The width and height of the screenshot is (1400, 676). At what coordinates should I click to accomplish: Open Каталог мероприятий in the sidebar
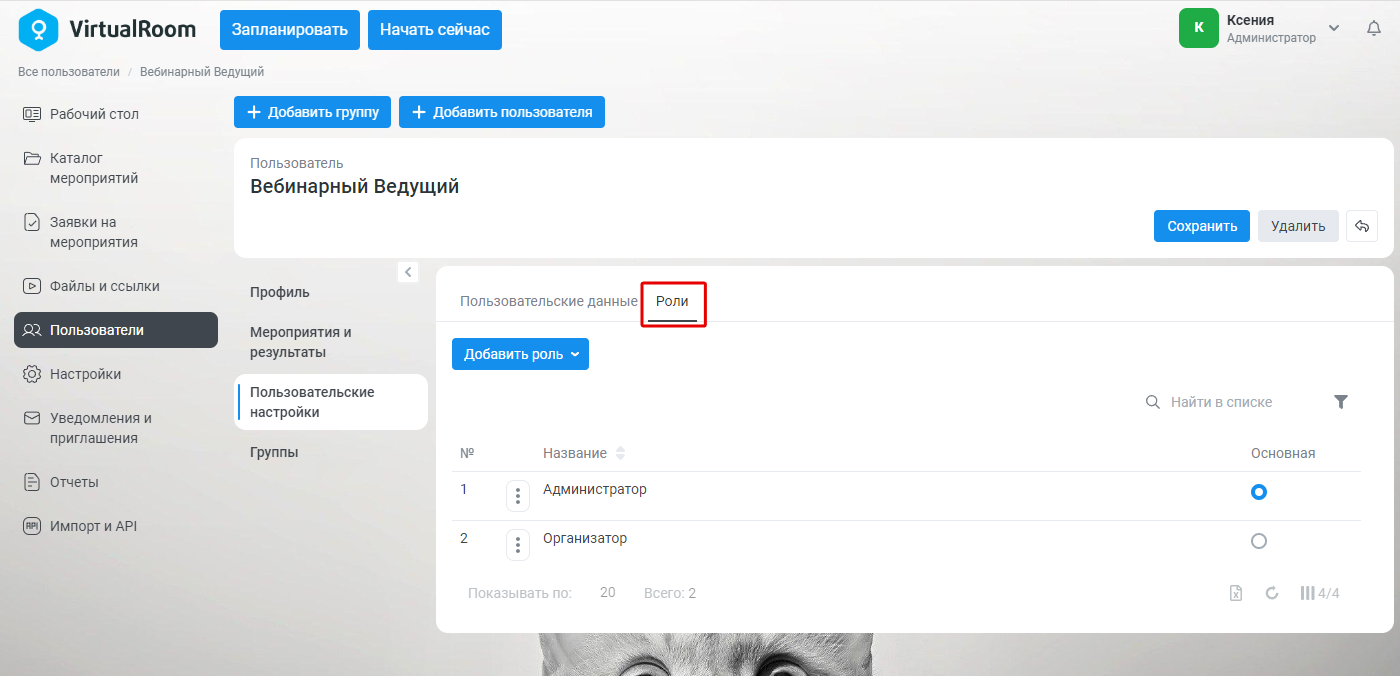(x=116, y=168)
